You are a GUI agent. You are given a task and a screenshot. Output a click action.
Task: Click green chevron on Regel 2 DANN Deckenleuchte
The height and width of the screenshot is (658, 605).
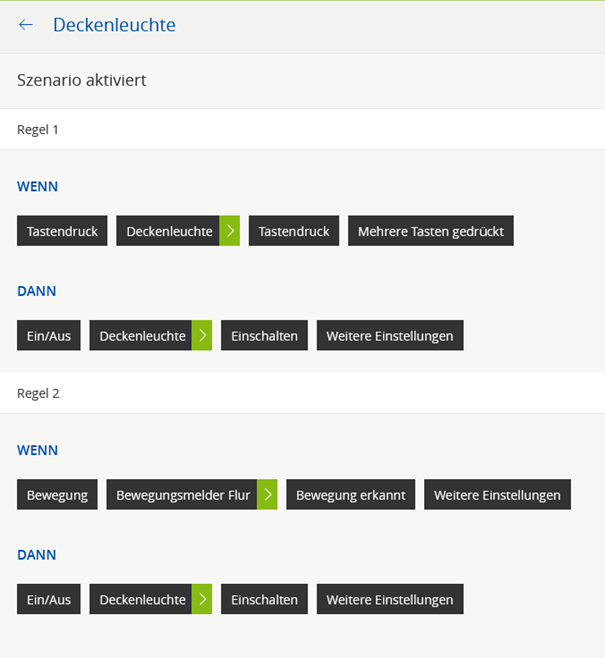coord(202,600)
